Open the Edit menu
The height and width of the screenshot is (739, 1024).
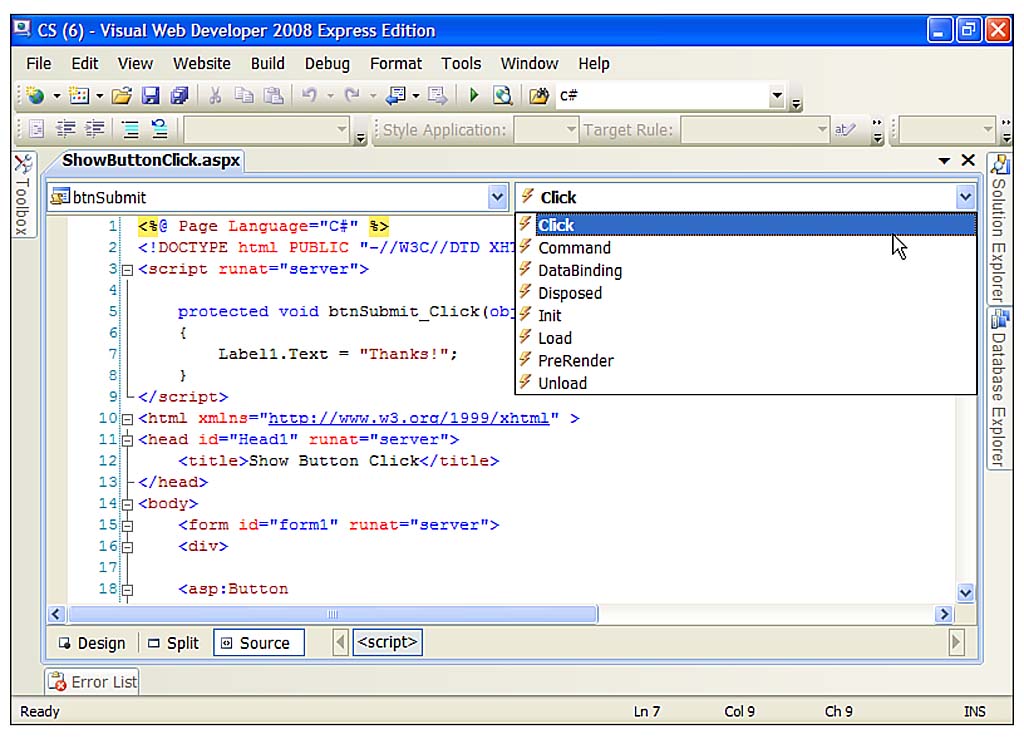[x=85, y=63]
